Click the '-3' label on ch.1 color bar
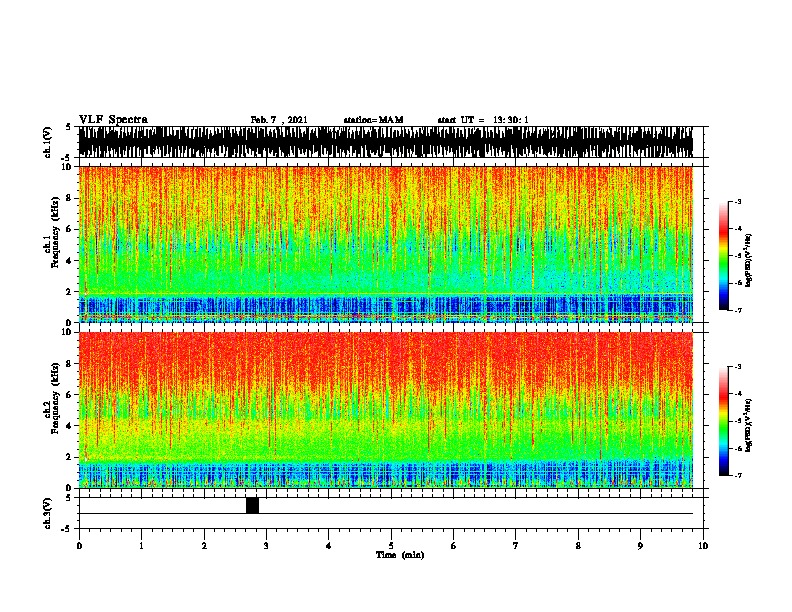This screenshot has width=792, height=612. click(737, 202)
